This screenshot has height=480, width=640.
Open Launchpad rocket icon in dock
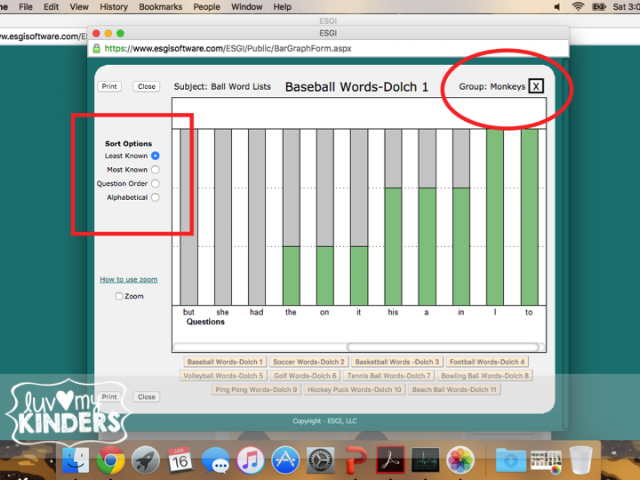[x=145, y=460]
